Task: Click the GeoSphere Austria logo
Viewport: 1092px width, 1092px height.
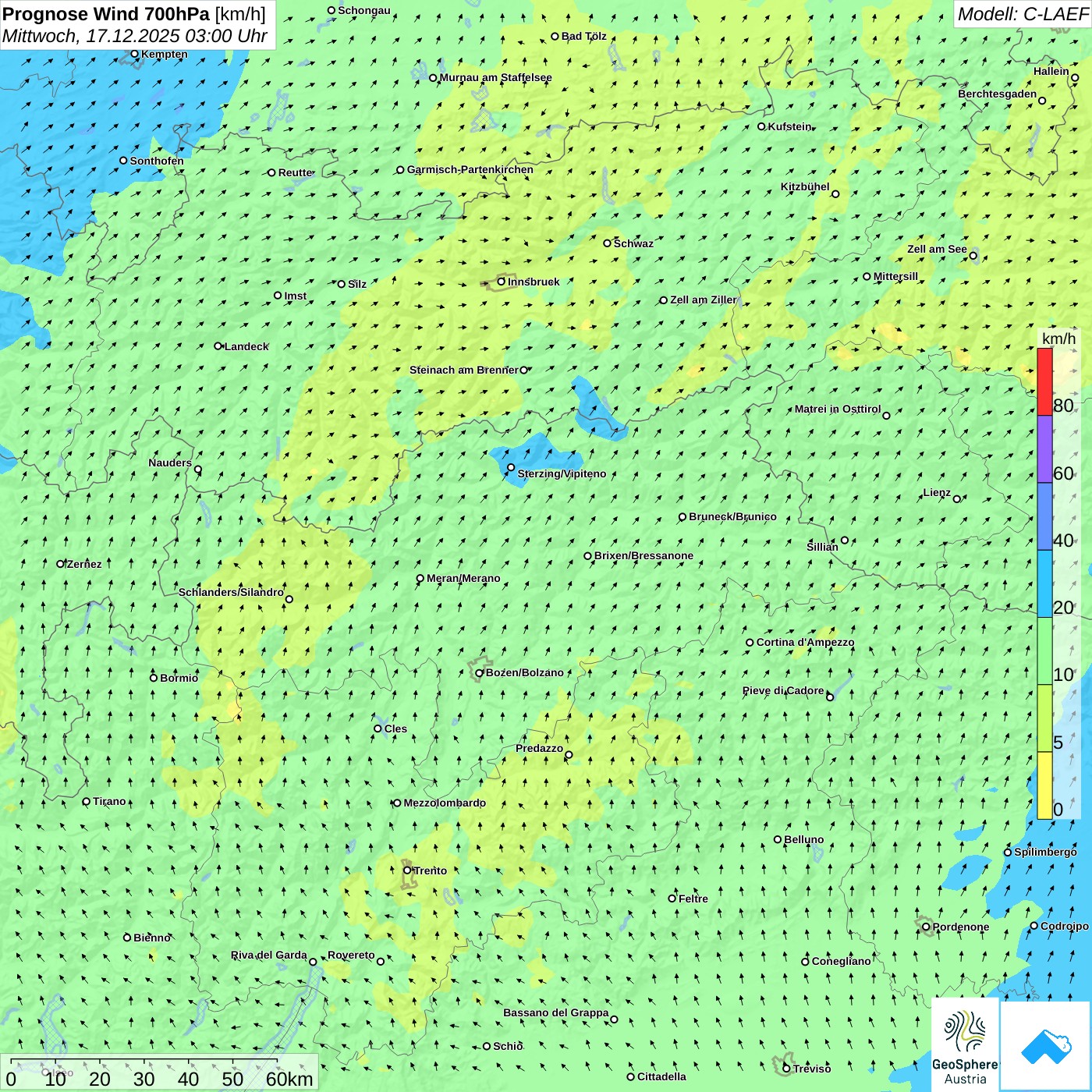Action: click(x=965, y=1045)
